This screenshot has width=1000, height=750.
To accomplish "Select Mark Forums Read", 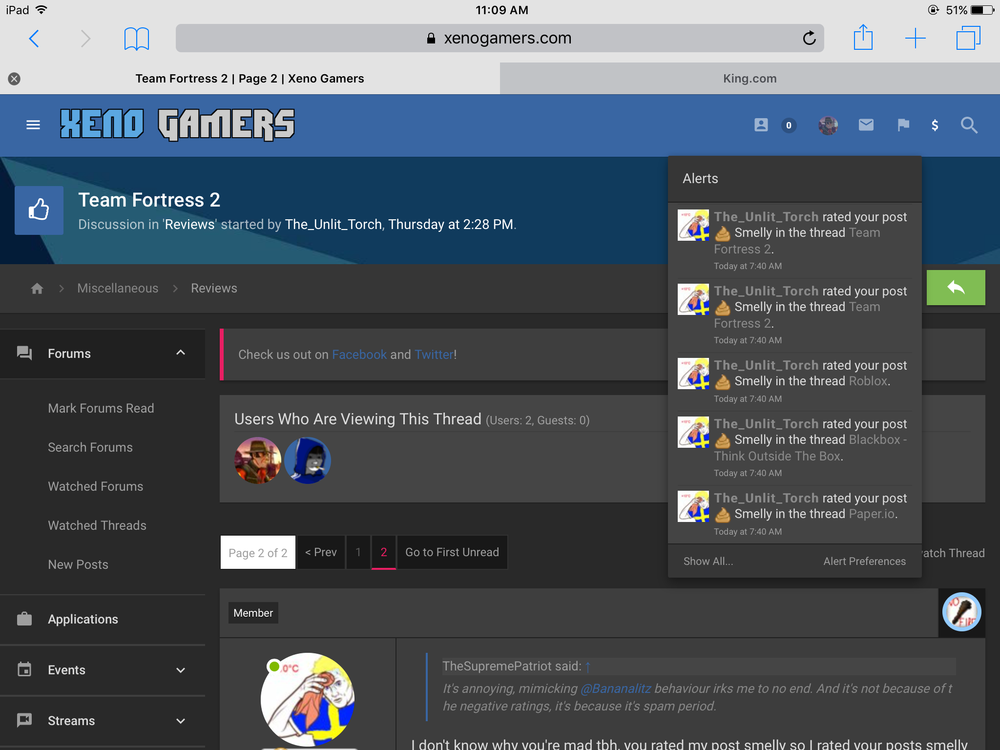I will pyautogui.click(x=101, y=408).
